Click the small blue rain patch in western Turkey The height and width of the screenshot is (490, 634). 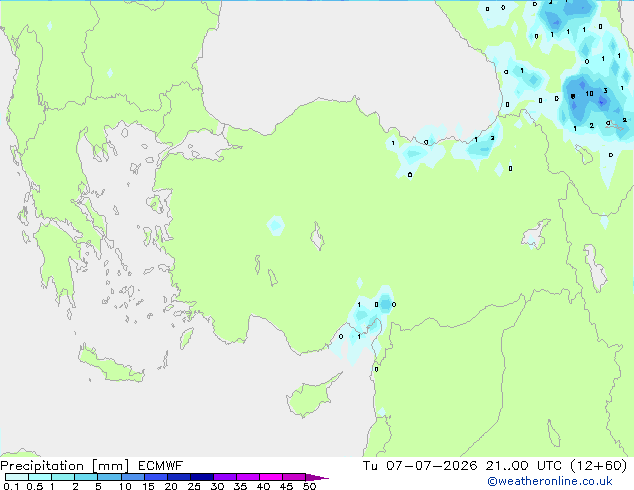[276, 226]
